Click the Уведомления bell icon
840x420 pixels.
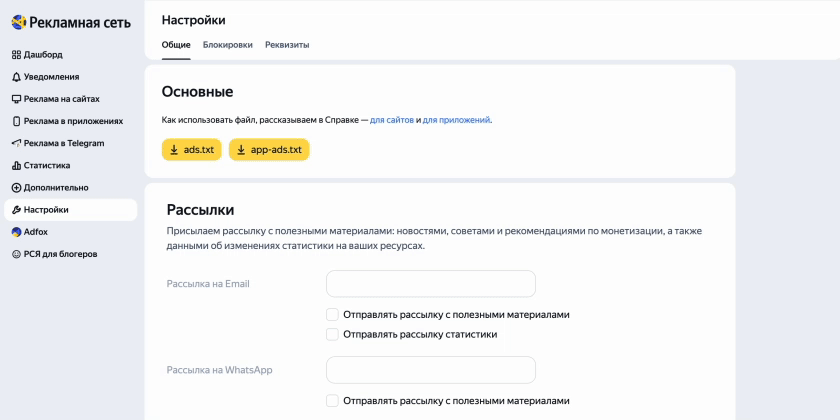[16, 77]
